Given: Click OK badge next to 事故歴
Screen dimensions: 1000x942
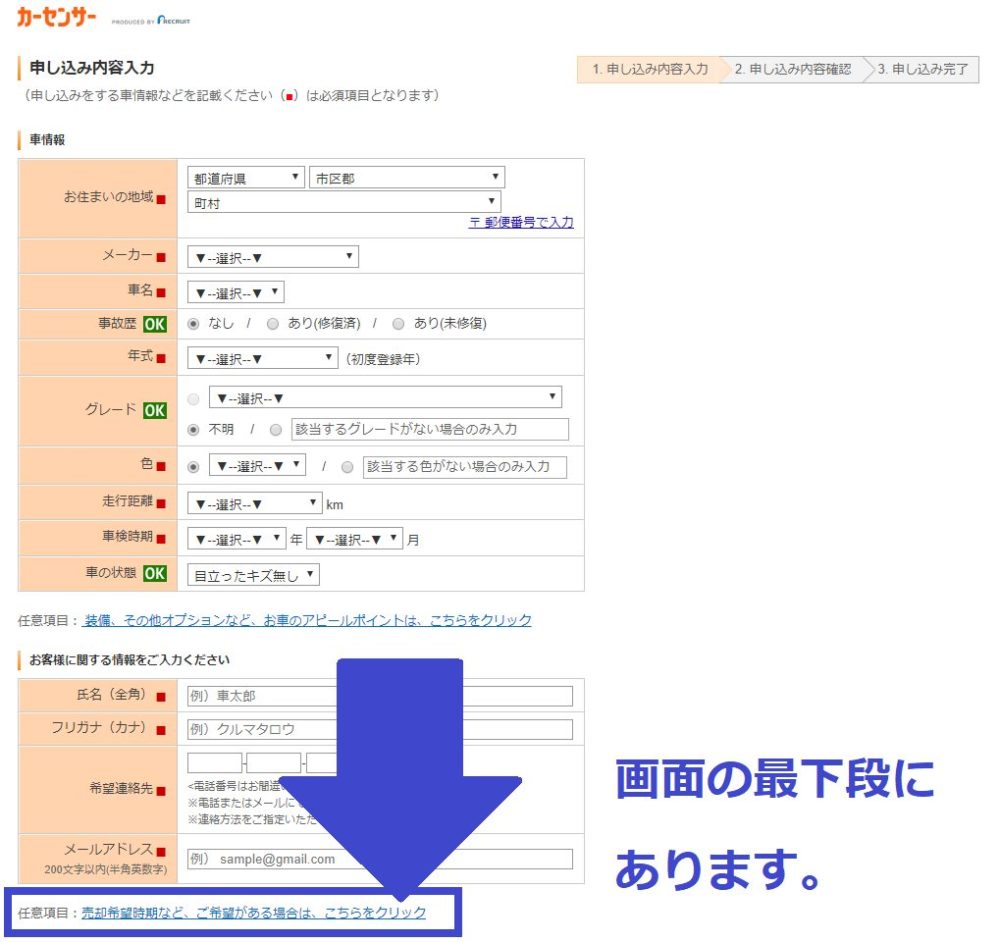Looking at the screenshot, I should point(154,324).
